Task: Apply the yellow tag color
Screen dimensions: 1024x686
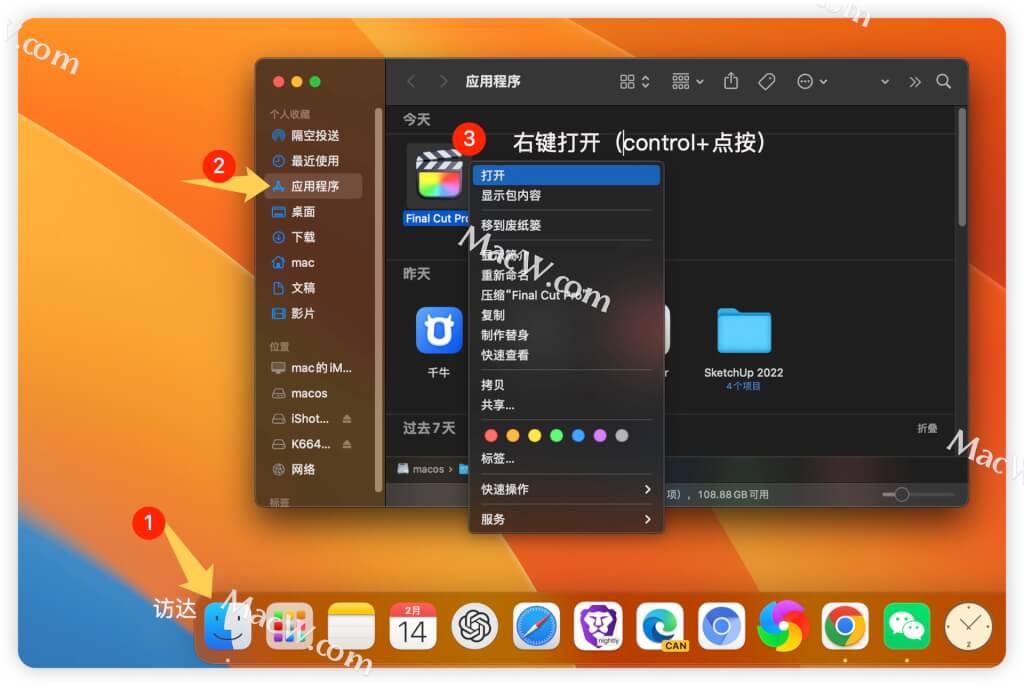Action: 535,436
